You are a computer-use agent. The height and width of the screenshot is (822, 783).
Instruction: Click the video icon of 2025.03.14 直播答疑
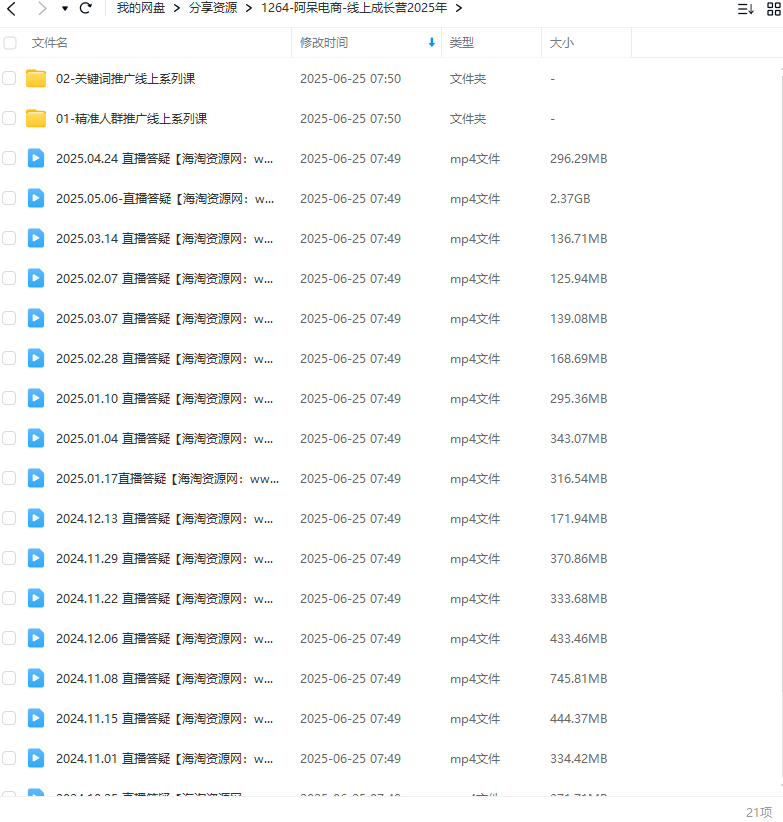(36, 239)
